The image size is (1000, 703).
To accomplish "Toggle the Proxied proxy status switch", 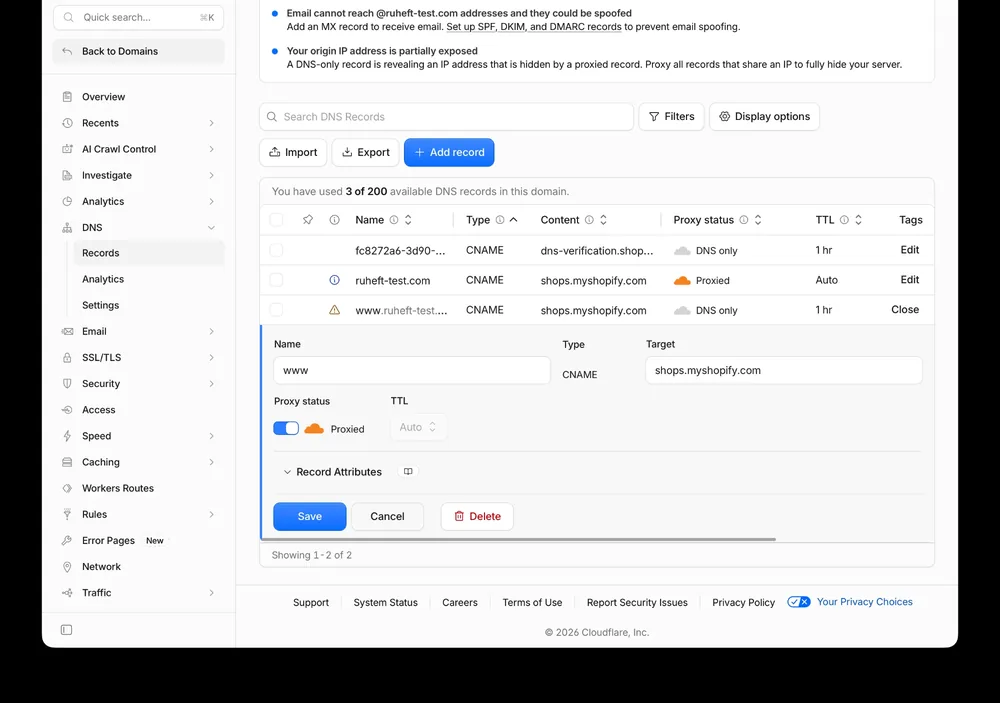I will point(286,429).
